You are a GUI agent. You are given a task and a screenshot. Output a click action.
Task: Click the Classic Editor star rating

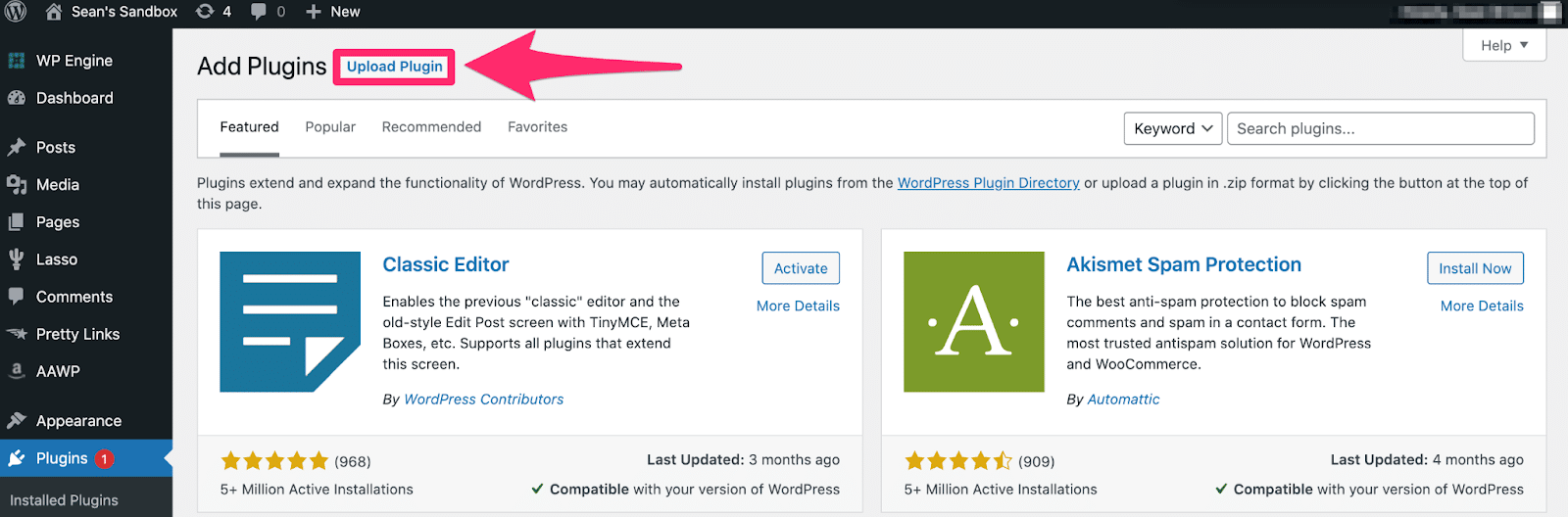click(x=274, y=460)
